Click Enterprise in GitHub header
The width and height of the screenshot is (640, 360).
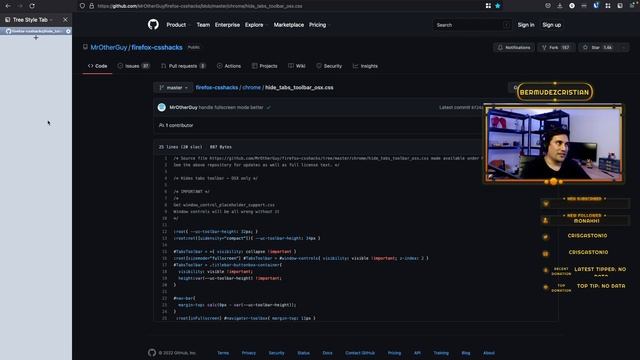[x=227, y=25]
